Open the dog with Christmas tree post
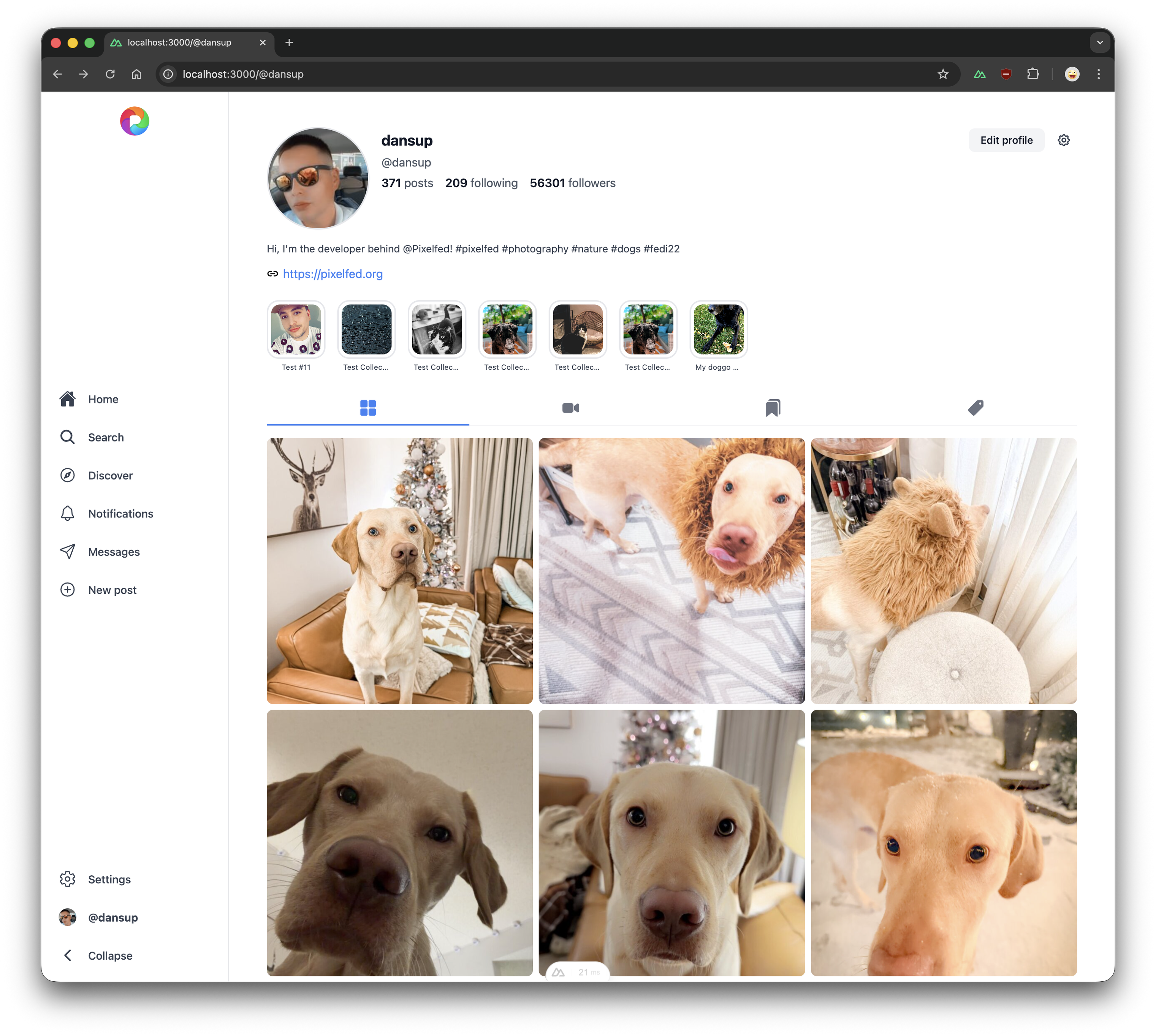 [x=399, y=570]
